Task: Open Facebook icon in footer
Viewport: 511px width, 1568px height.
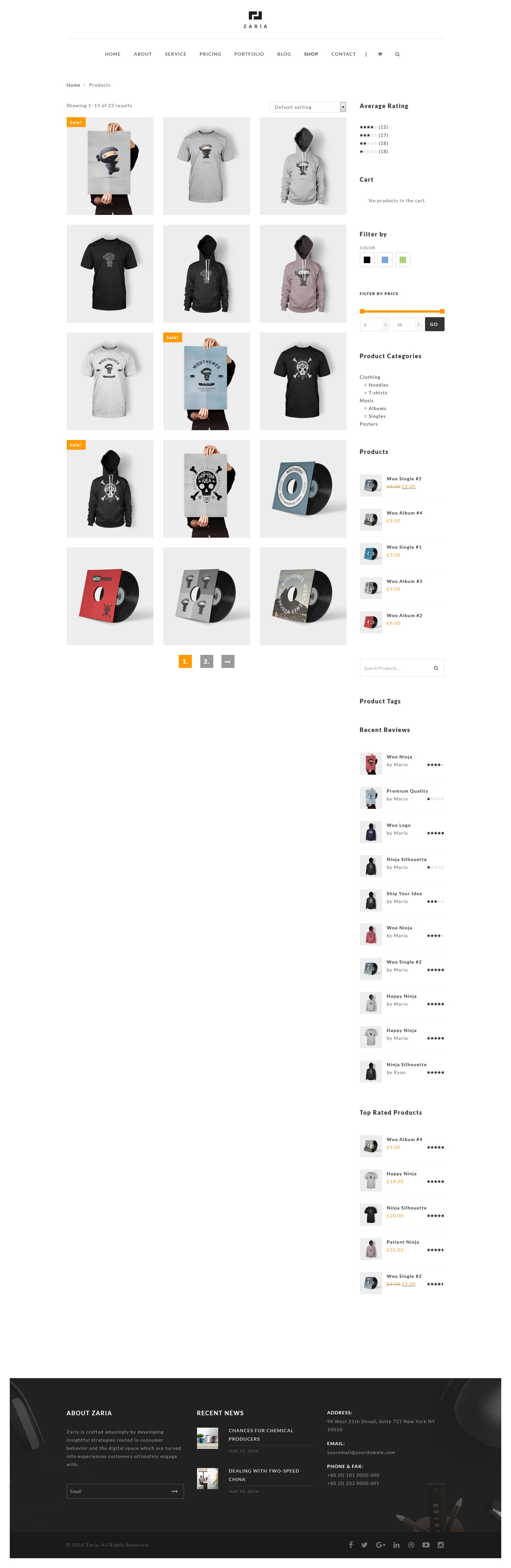Action: (351, 1544)
